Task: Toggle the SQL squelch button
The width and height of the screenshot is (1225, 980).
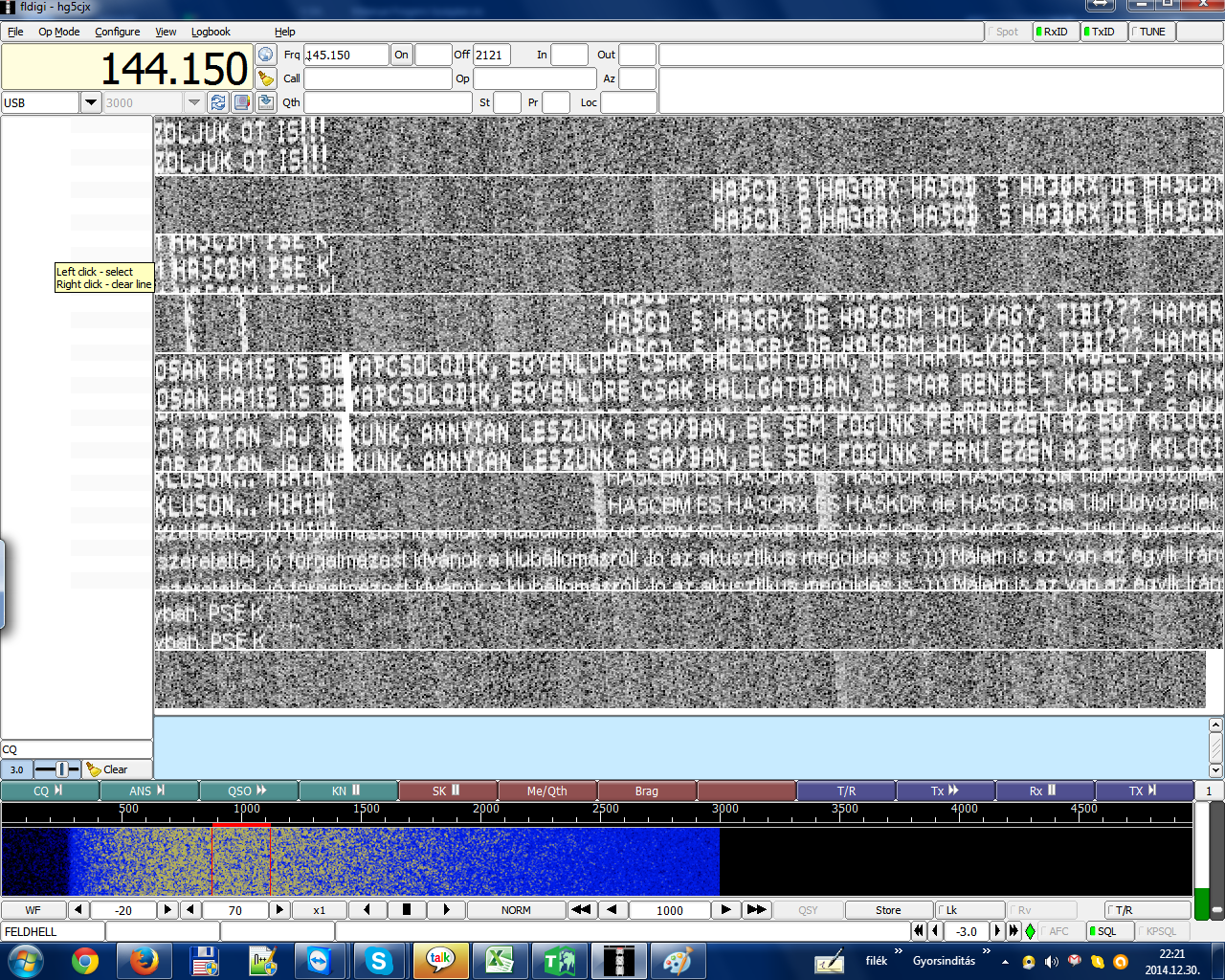Action: [x=1109, y=931]
